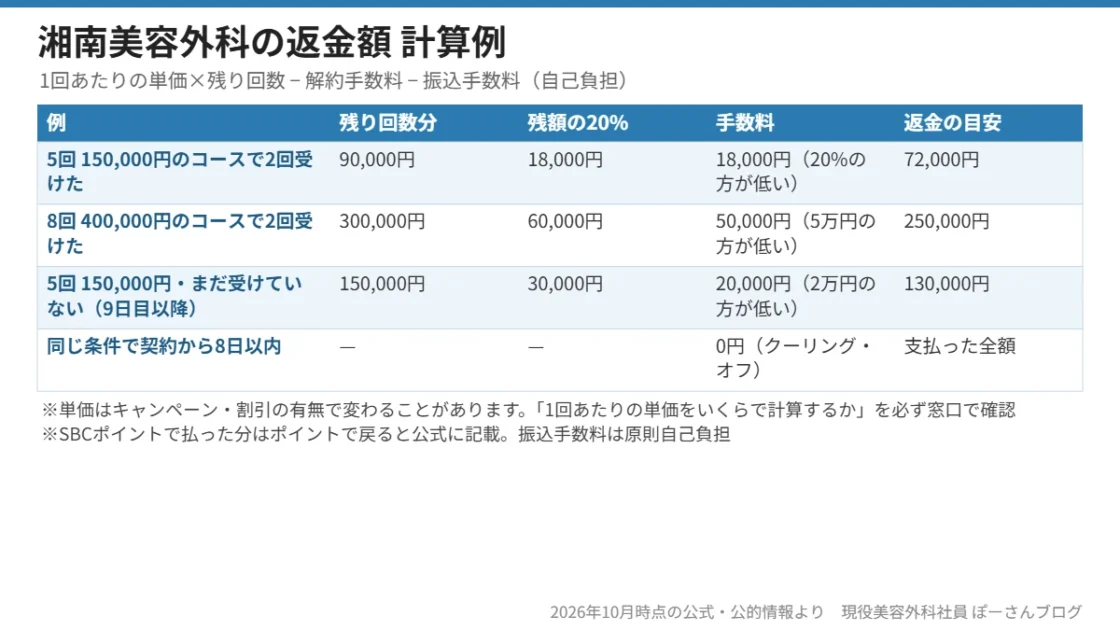The width and height of the screenshot is (1120, 630).
Task: Click the credit 現役美容外科社員 ぽーさんブログ
Action: coord(961,612)
